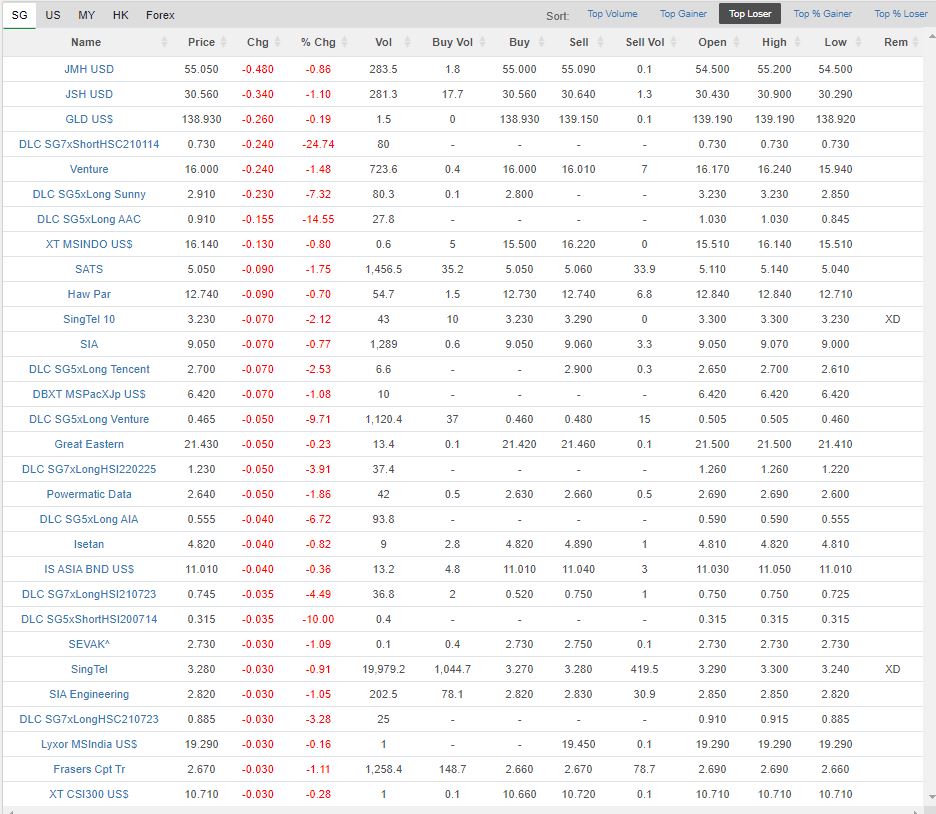This screenshot has width=936, height=814.
Task: Click the 19,979.2 volume cell for SingTel
Action: click(383, 671)
